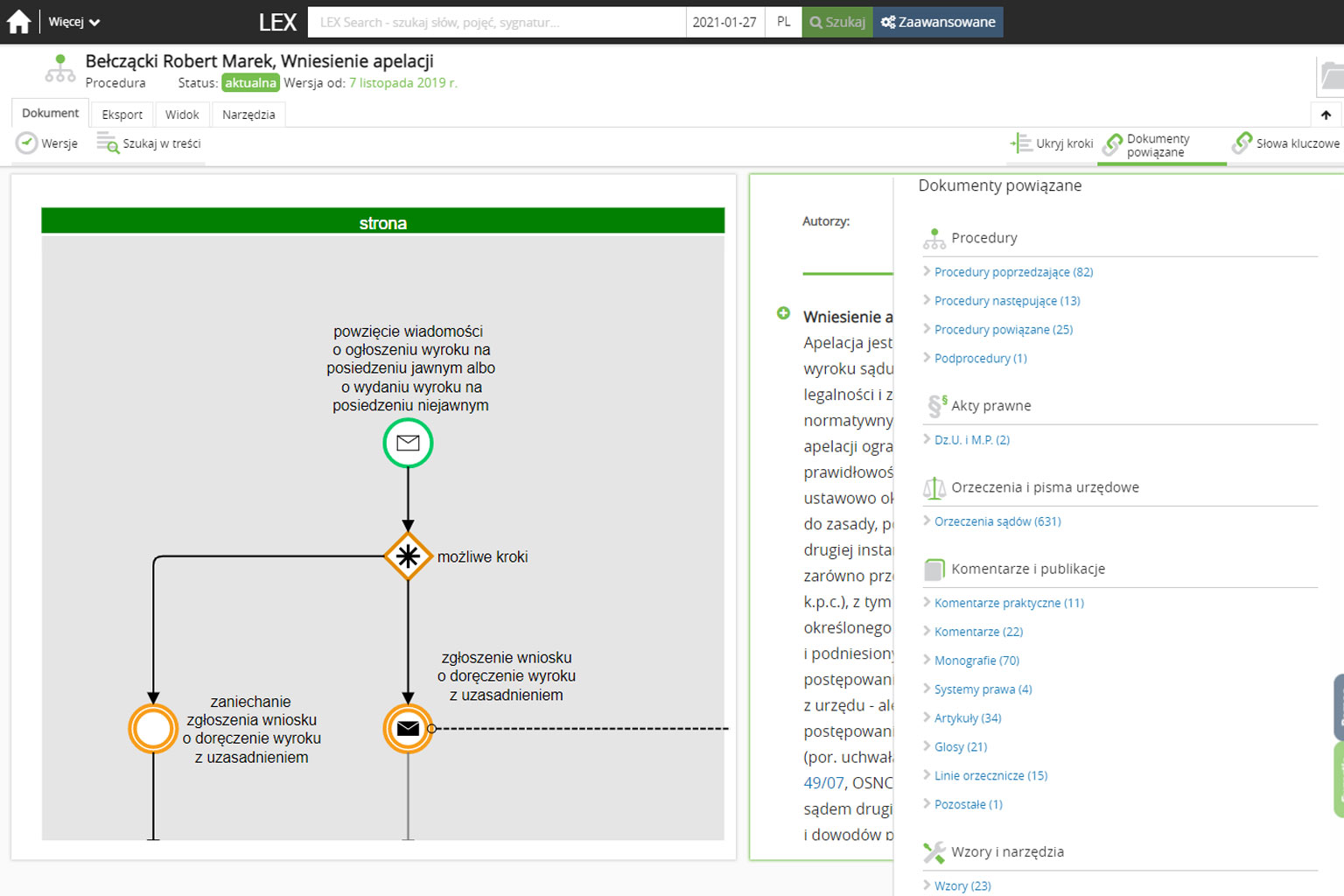1344x896 pixels.
Task: Click the Szukaj w treści search icon
Action: [108, 143]
